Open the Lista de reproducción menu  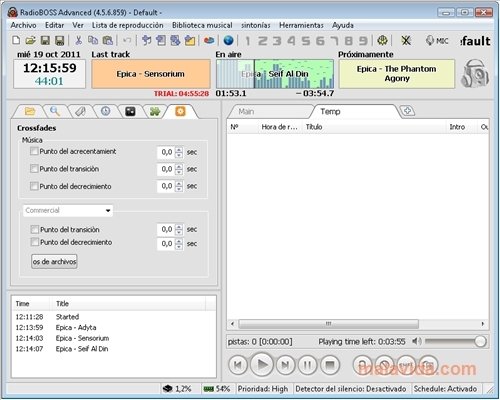tap(127, 25)
